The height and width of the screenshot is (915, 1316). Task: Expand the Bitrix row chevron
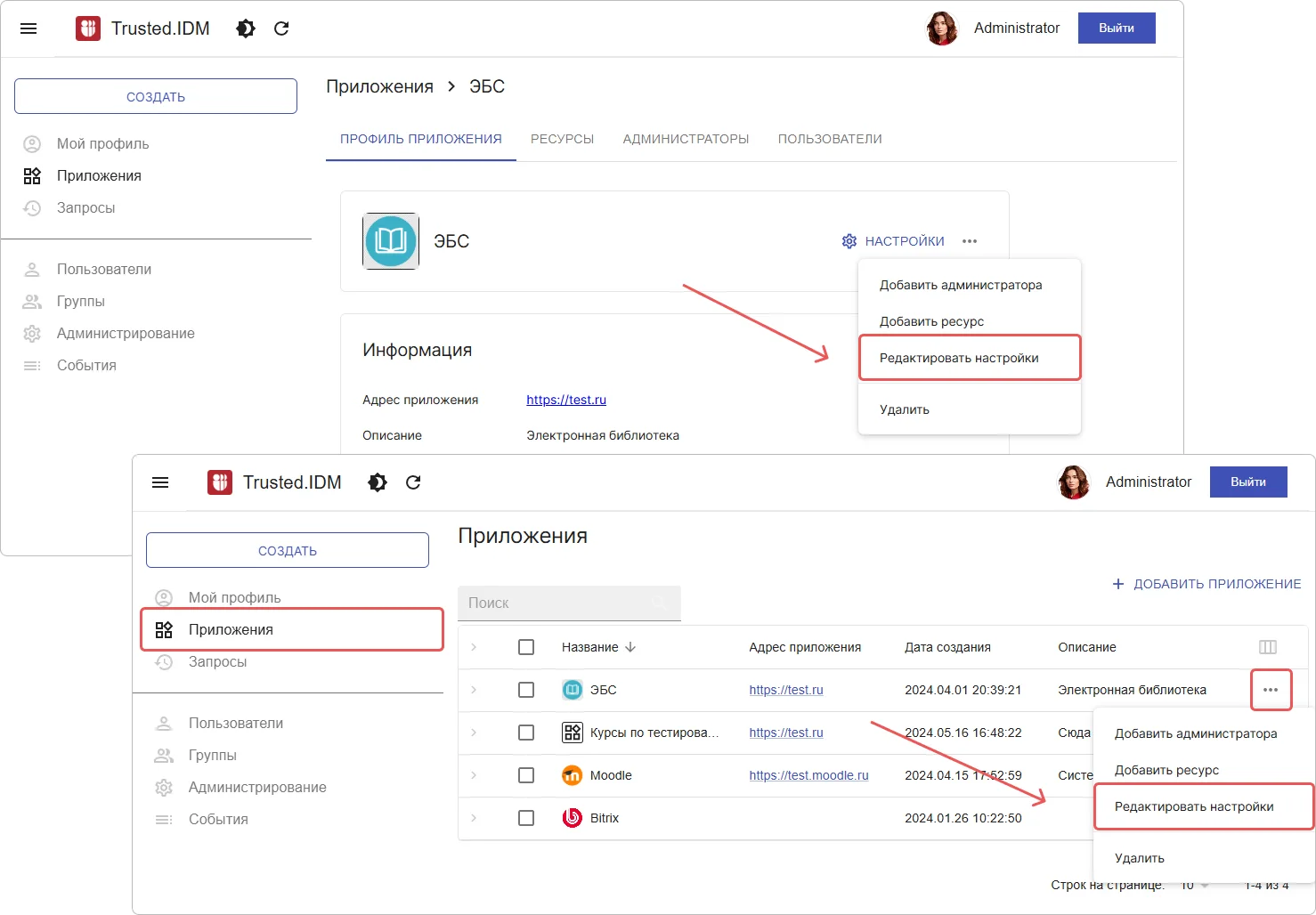(474, 818)
